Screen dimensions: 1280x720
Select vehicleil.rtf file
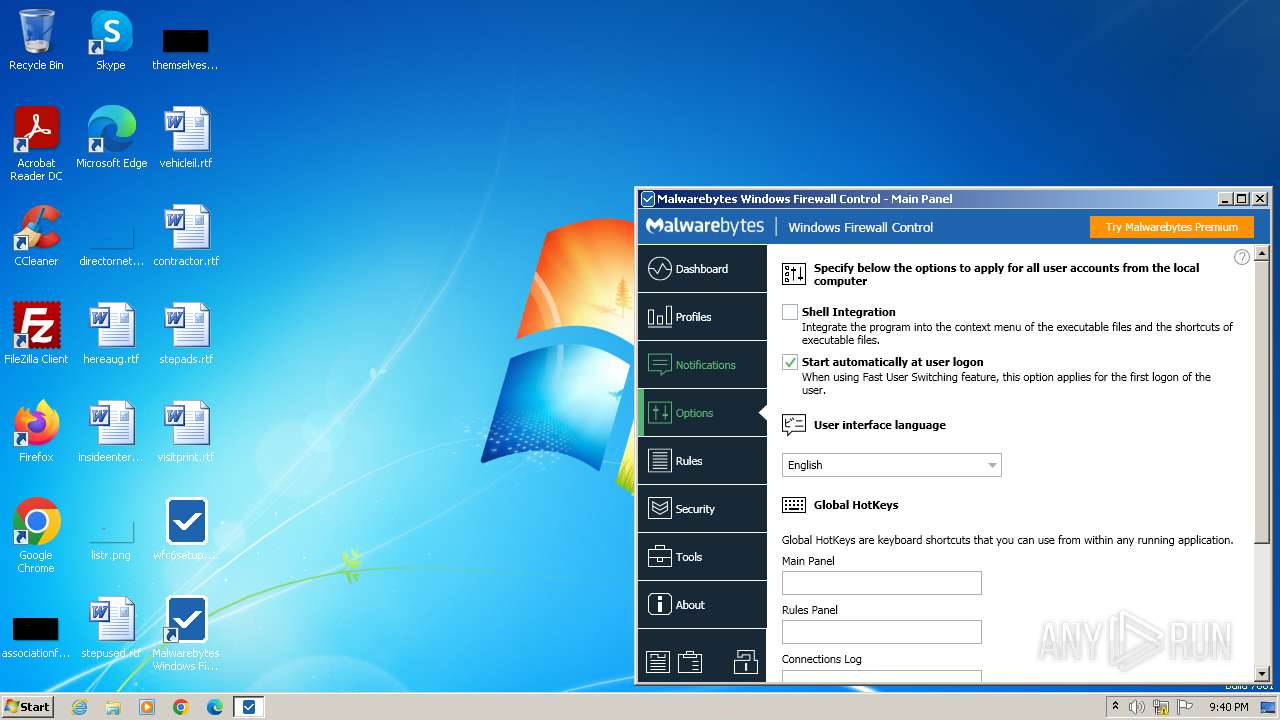point(186,137)
